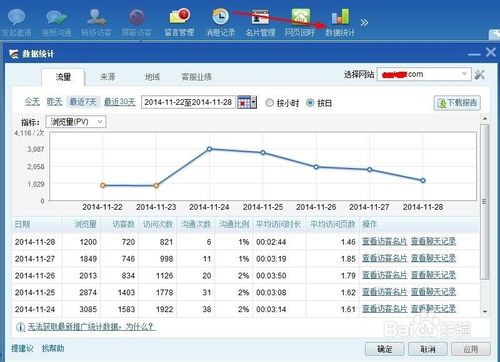Click the 发起邀请 invite icon
Image resolution: width=500 pixels, height=362 pixels.
[x=16, y=22]
